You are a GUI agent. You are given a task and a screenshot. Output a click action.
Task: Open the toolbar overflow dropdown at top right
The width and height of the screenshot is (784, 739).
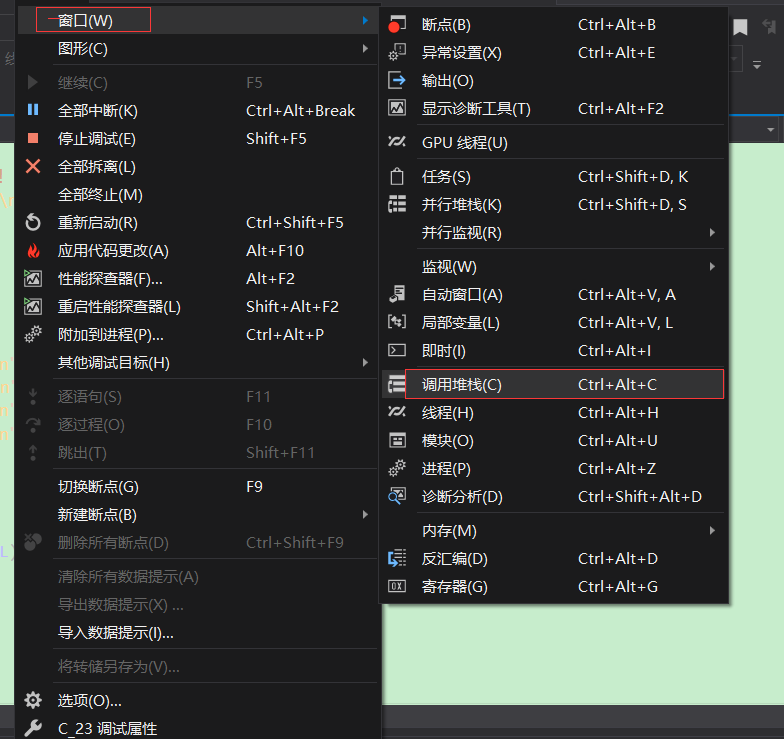coord(757,65)
